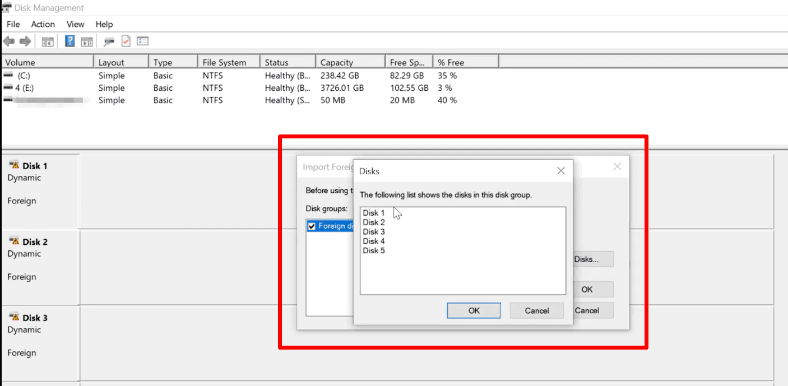
Task: Click the 238.42 GB capacity cell
Action: tap(339, 76)
